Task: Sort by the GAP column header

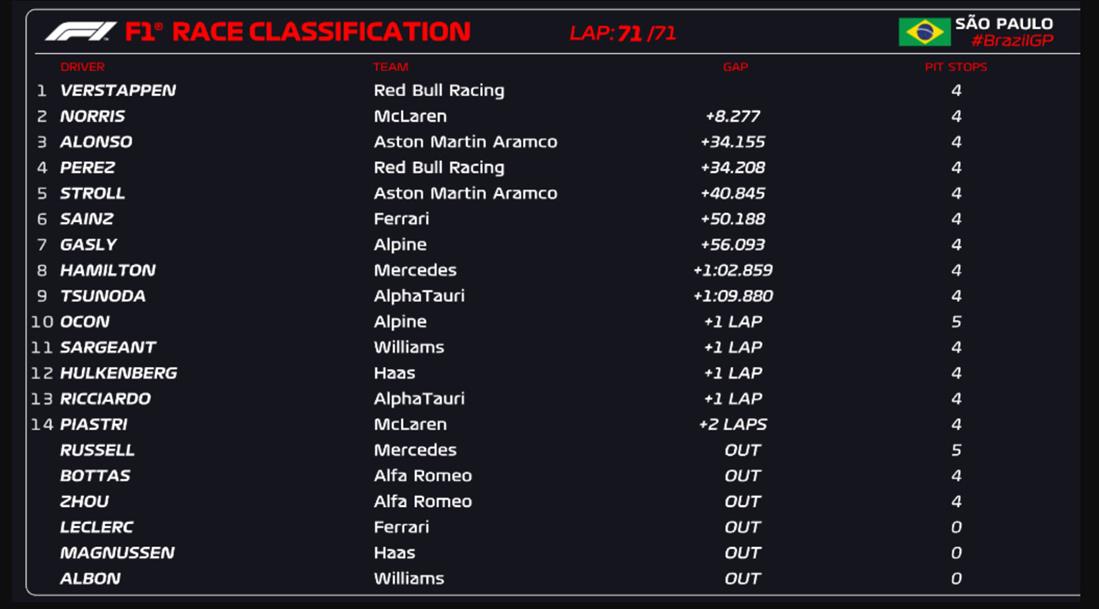Action: (x=735, y=67)
